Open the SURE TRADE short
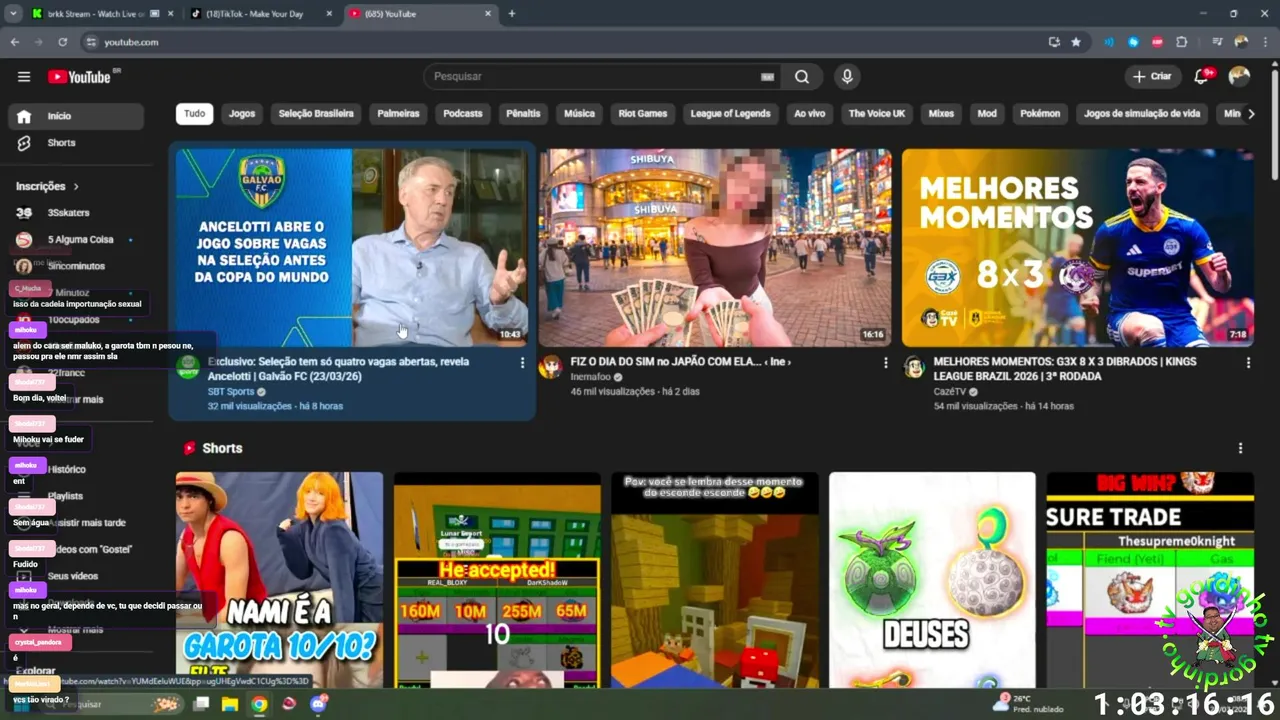 pyautogui.click(x=1150, y=580)
